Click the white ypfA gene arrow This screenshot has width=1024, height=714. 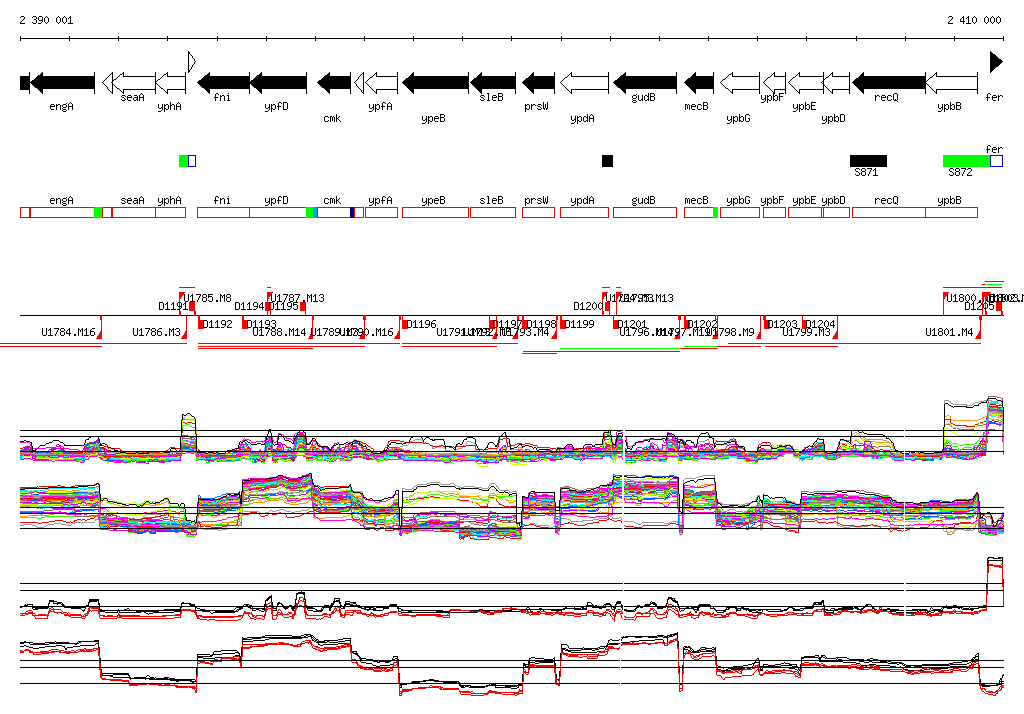pyautogui.click(x=381, y=82)
